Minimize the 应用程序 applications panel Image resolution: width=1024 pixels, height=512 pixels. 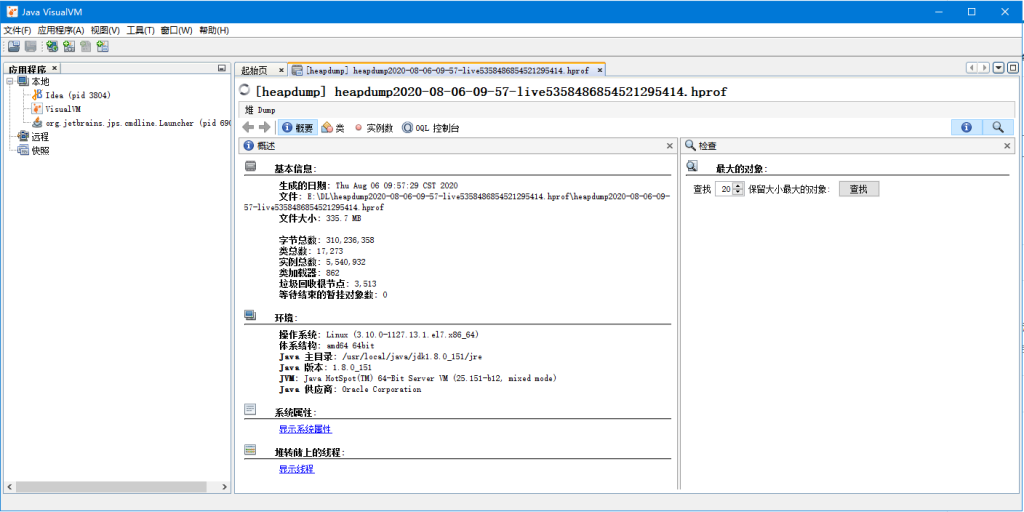(x=221, y=68)
